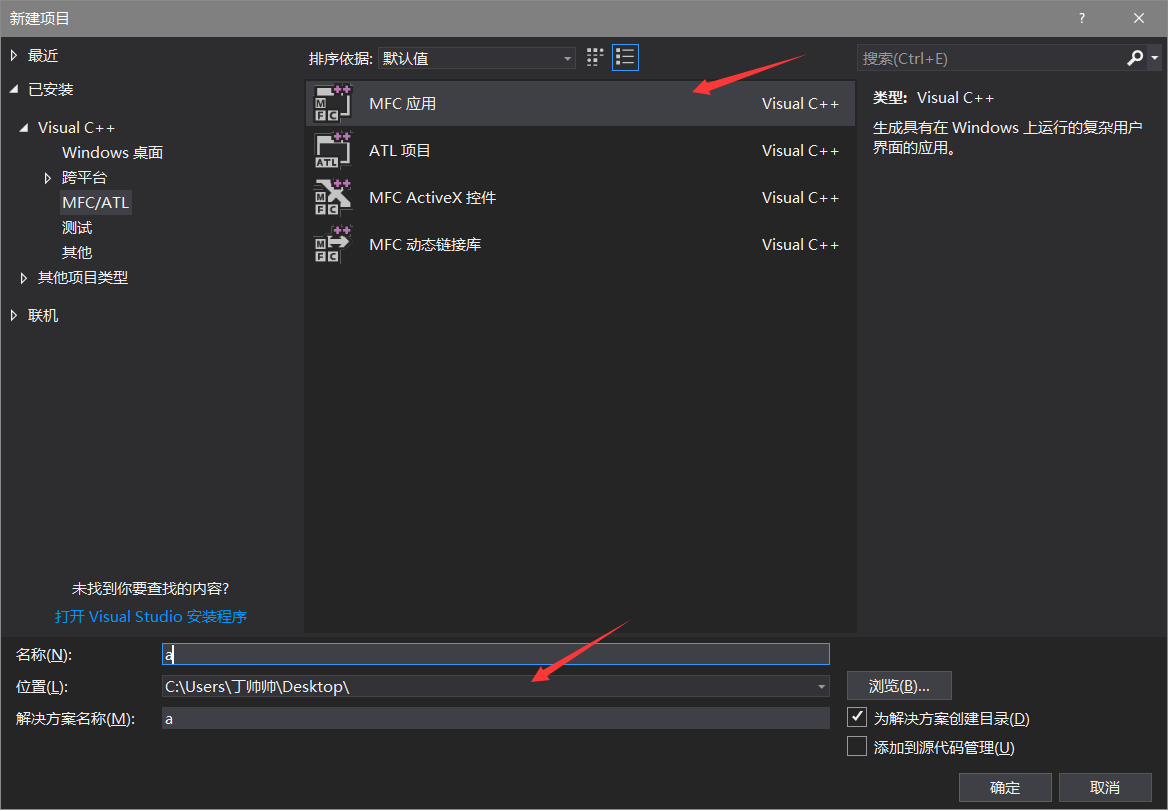Click 跨平台 label in the tree
The image size is (1168, 810).
click(85, 177)
